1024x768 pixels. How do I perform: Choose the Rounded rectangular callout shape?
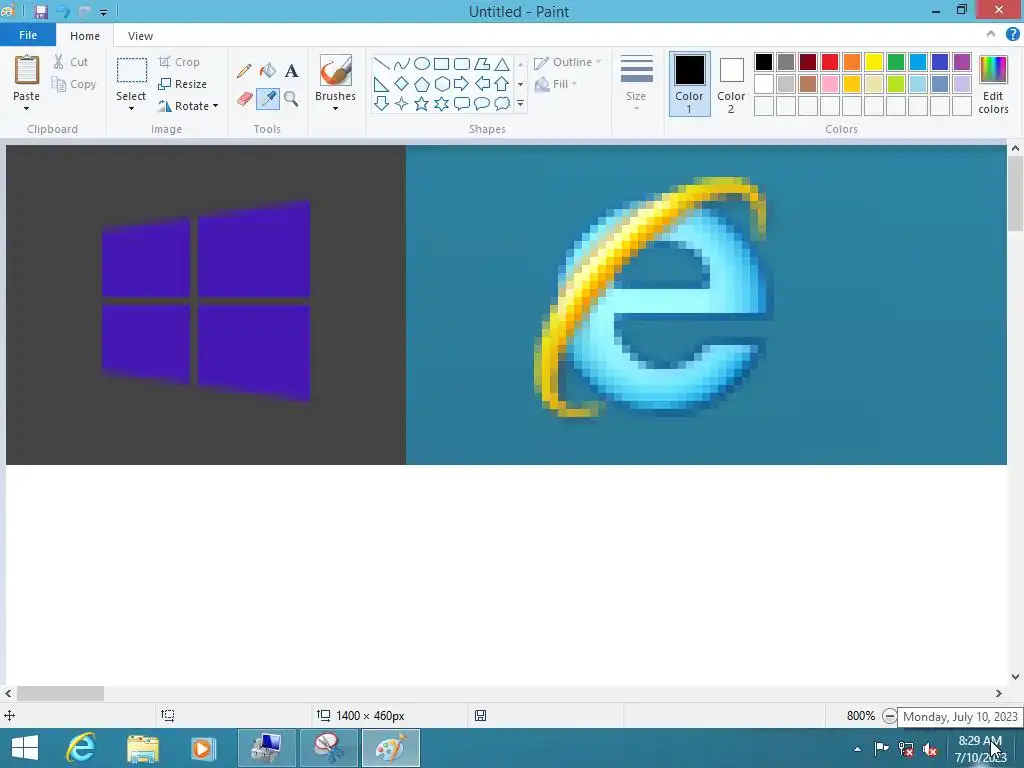(x=462, y=103)
